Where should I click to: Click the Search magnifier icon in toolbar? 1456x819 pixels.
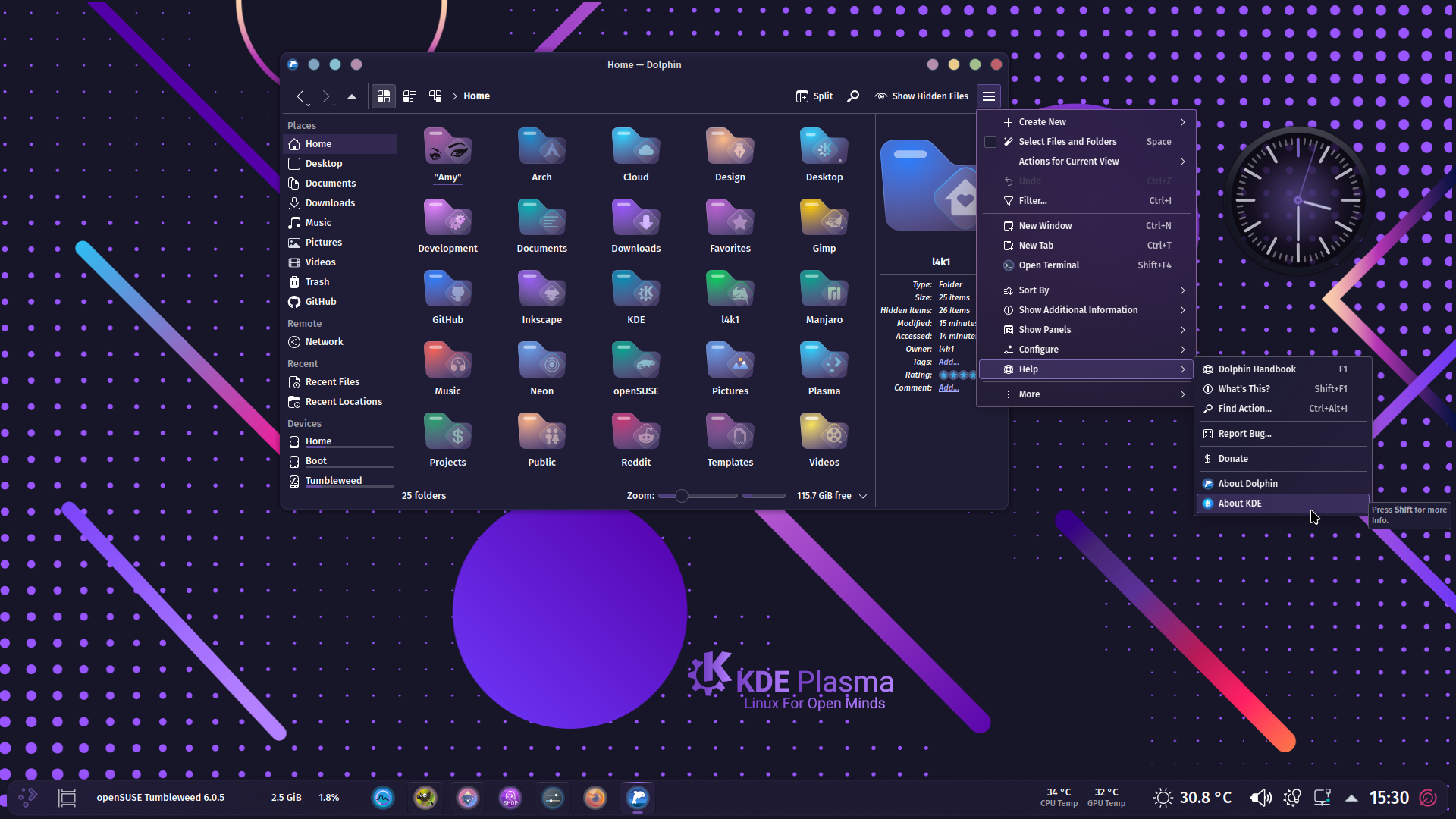point(853,96)
